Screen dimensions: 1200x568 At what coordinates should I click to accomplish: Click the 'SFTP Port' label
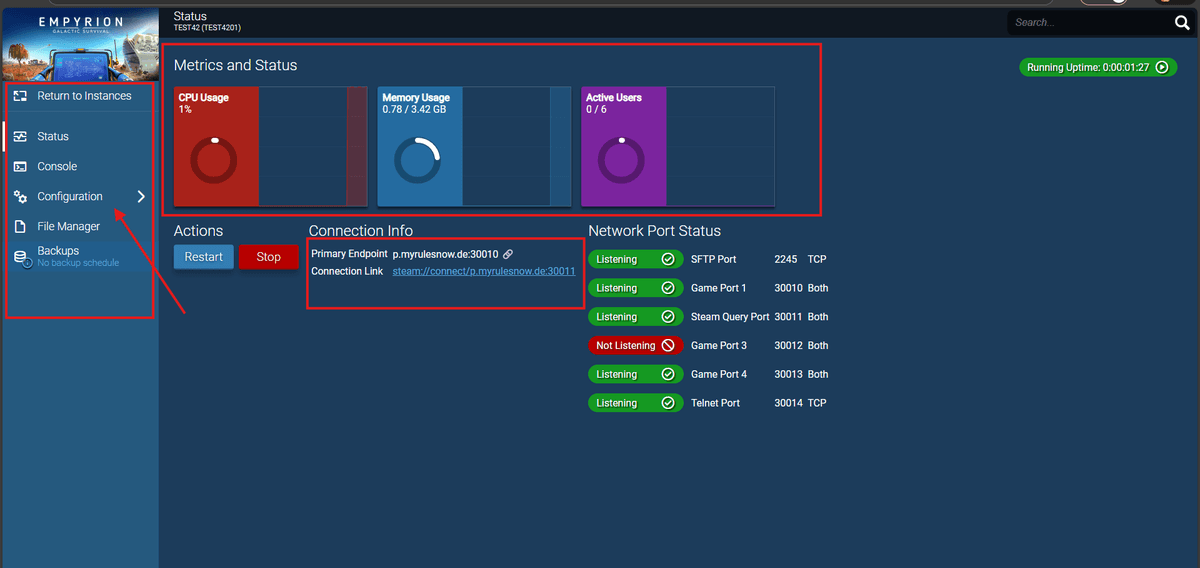point(715,259)
